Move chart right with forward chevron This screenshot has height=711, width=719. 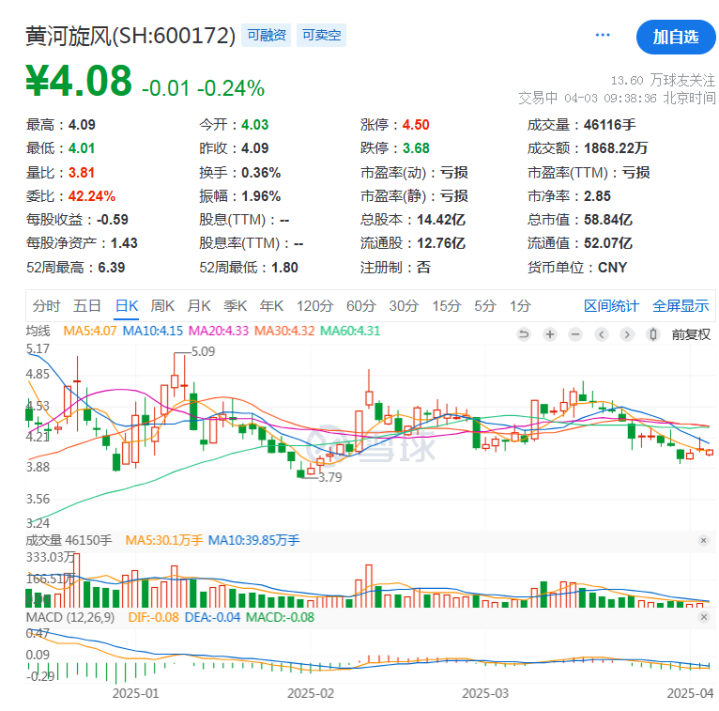[x=627, y=334]
